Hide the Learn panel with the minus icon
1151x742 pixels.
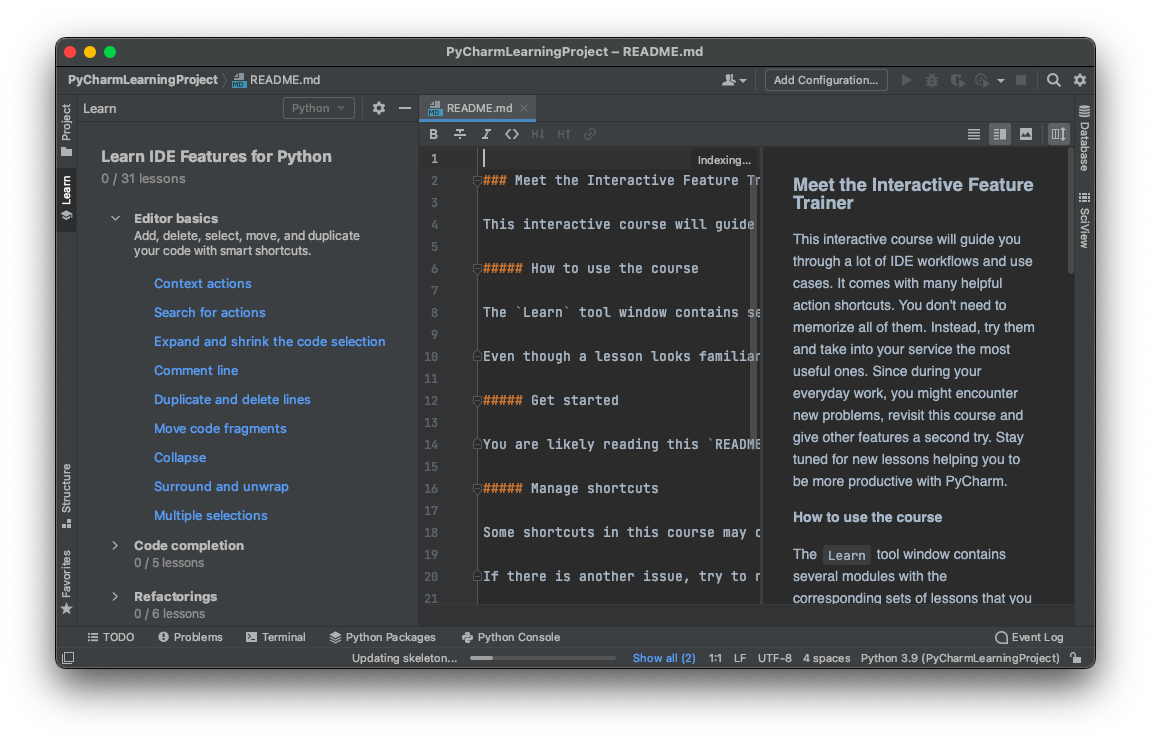[404, 108]
